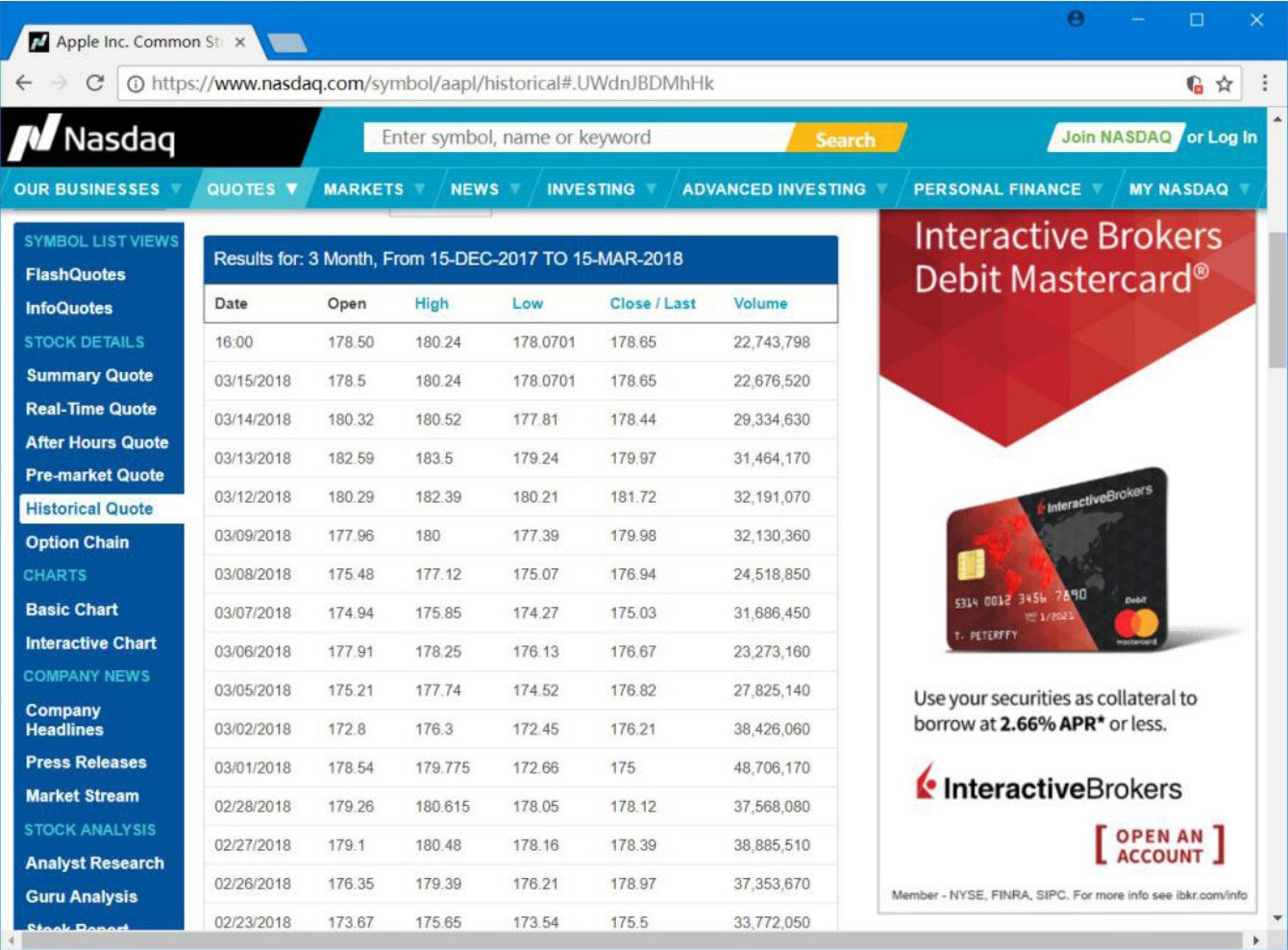The width and height of the screenshot is (1288, 950).
Task: Expand the Quotes dropdown menu
Action: 252,189
